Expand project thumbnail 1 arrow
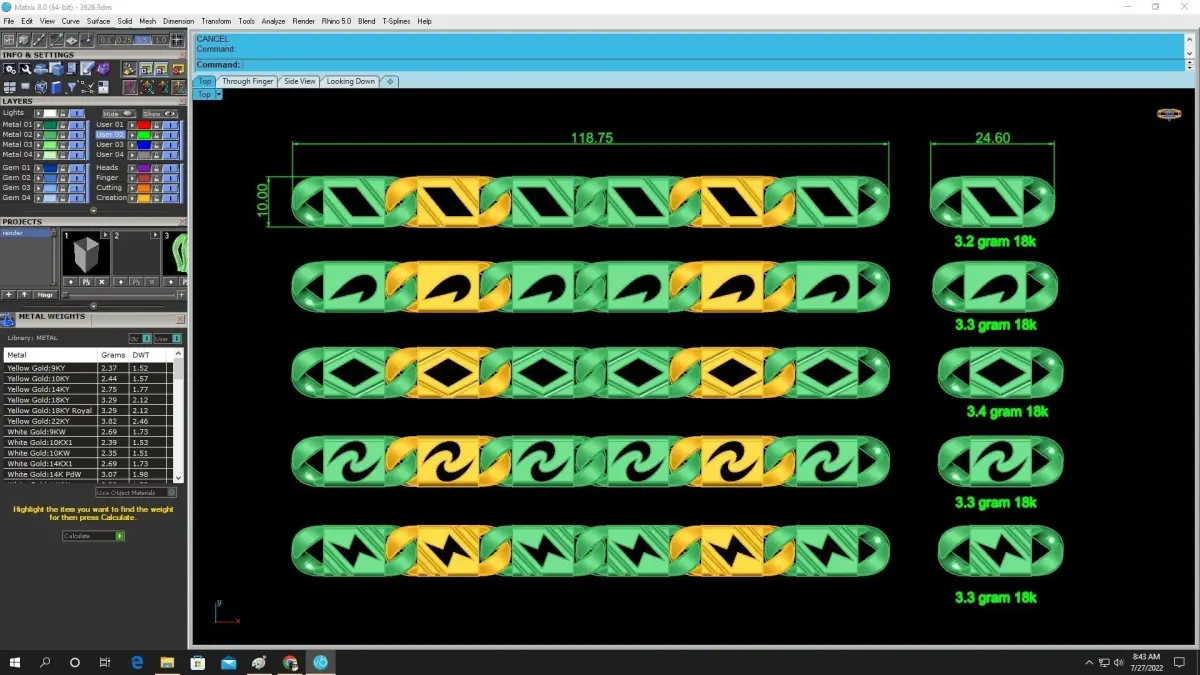The width and height of the screenshot is (1200, 675). 105,235
